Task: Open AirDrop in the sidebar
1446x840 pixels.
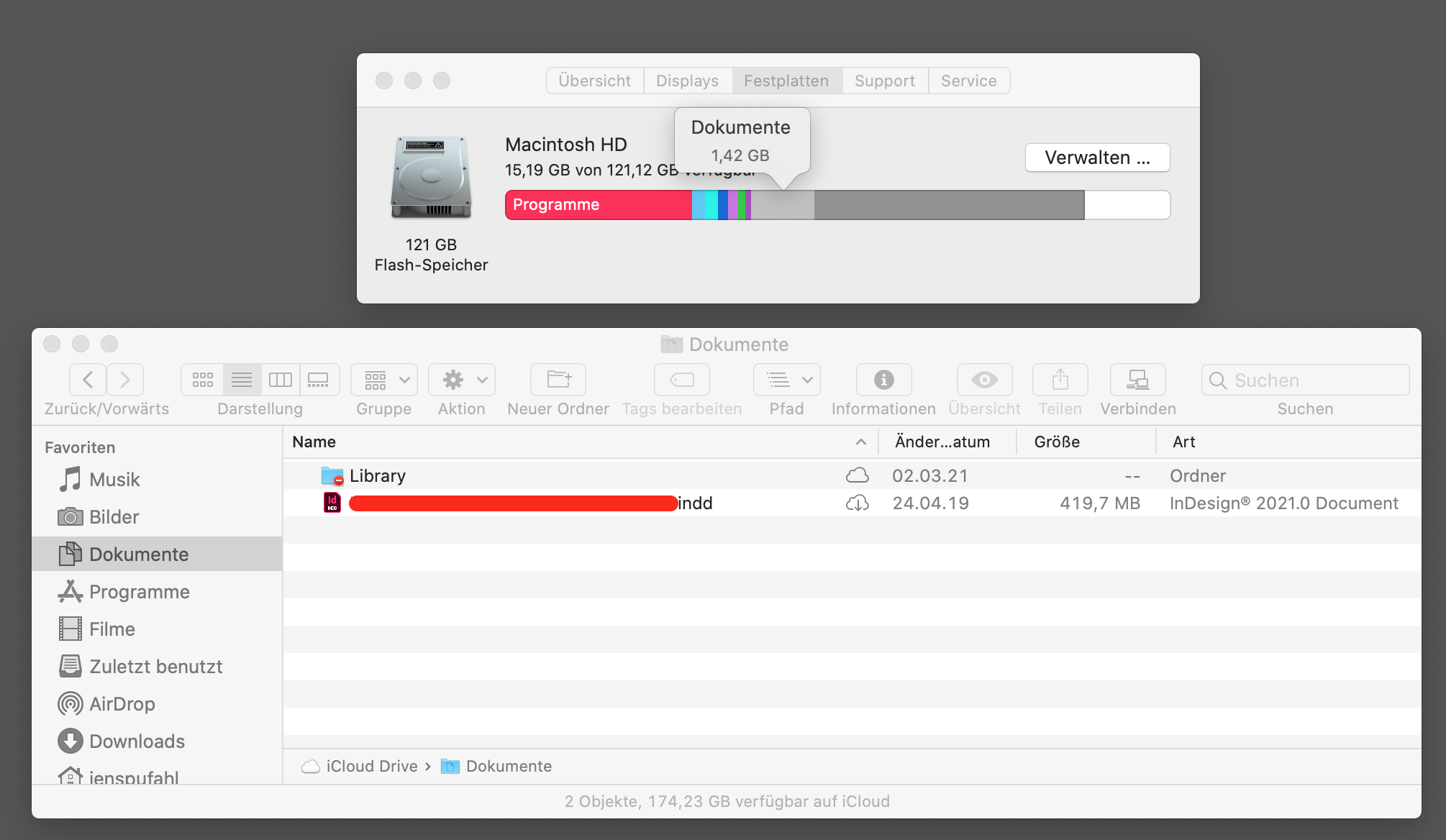Action: click(122, 704)
